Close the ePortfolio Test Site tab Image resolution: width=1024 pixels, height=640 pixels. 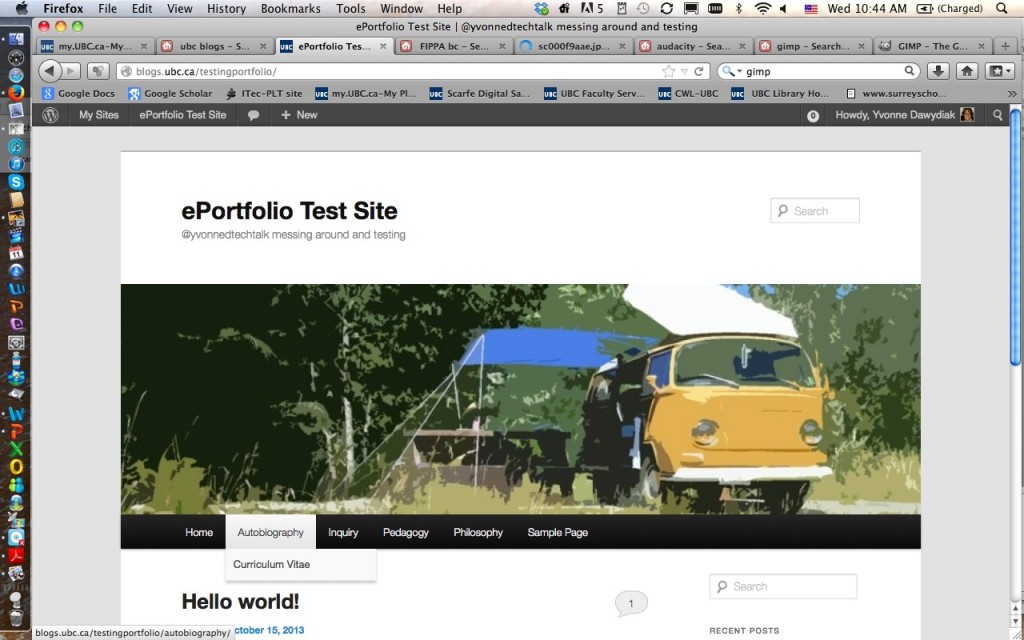[x=383, y=46]
